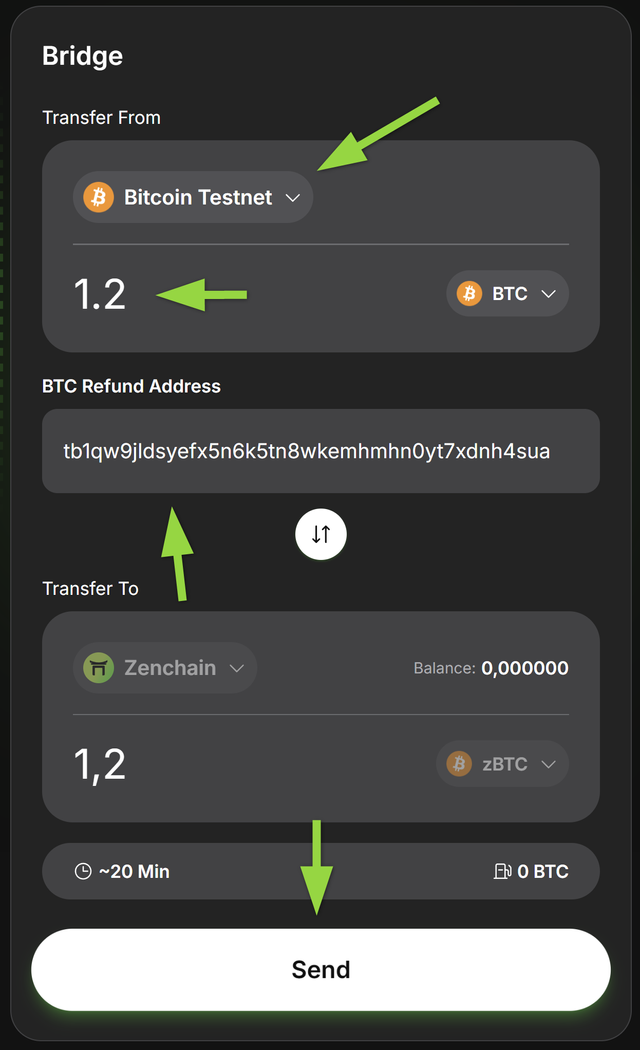Click the clock icon by ~20 Min
The height and width of the screenshot is (1050, 640).
click(x=83, y=871)
